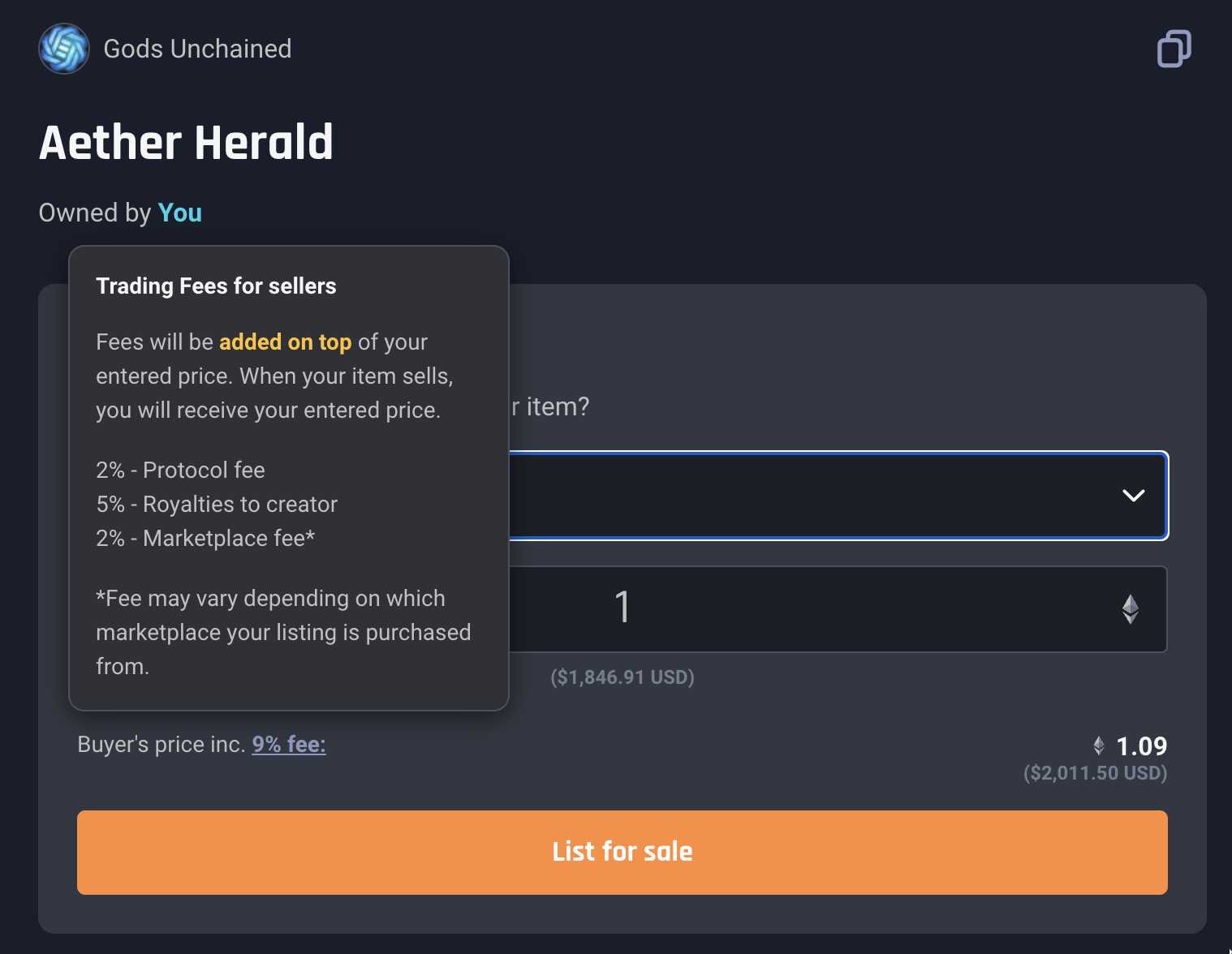Click the "Trading Fees for sellers" tooltip heading
The width and height of the screenshot is (1232, 954).
216,286
